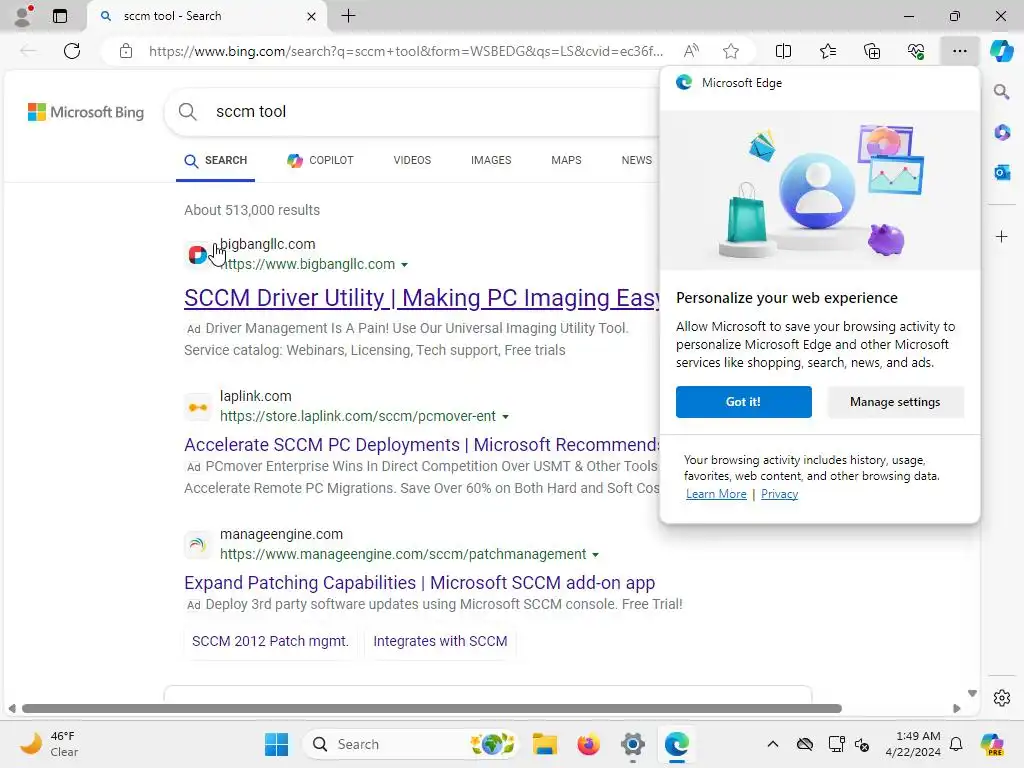Screen dimensions: 1024x768
Task: Open Expand Patching Capabilities link
Action: pos(419,583)
